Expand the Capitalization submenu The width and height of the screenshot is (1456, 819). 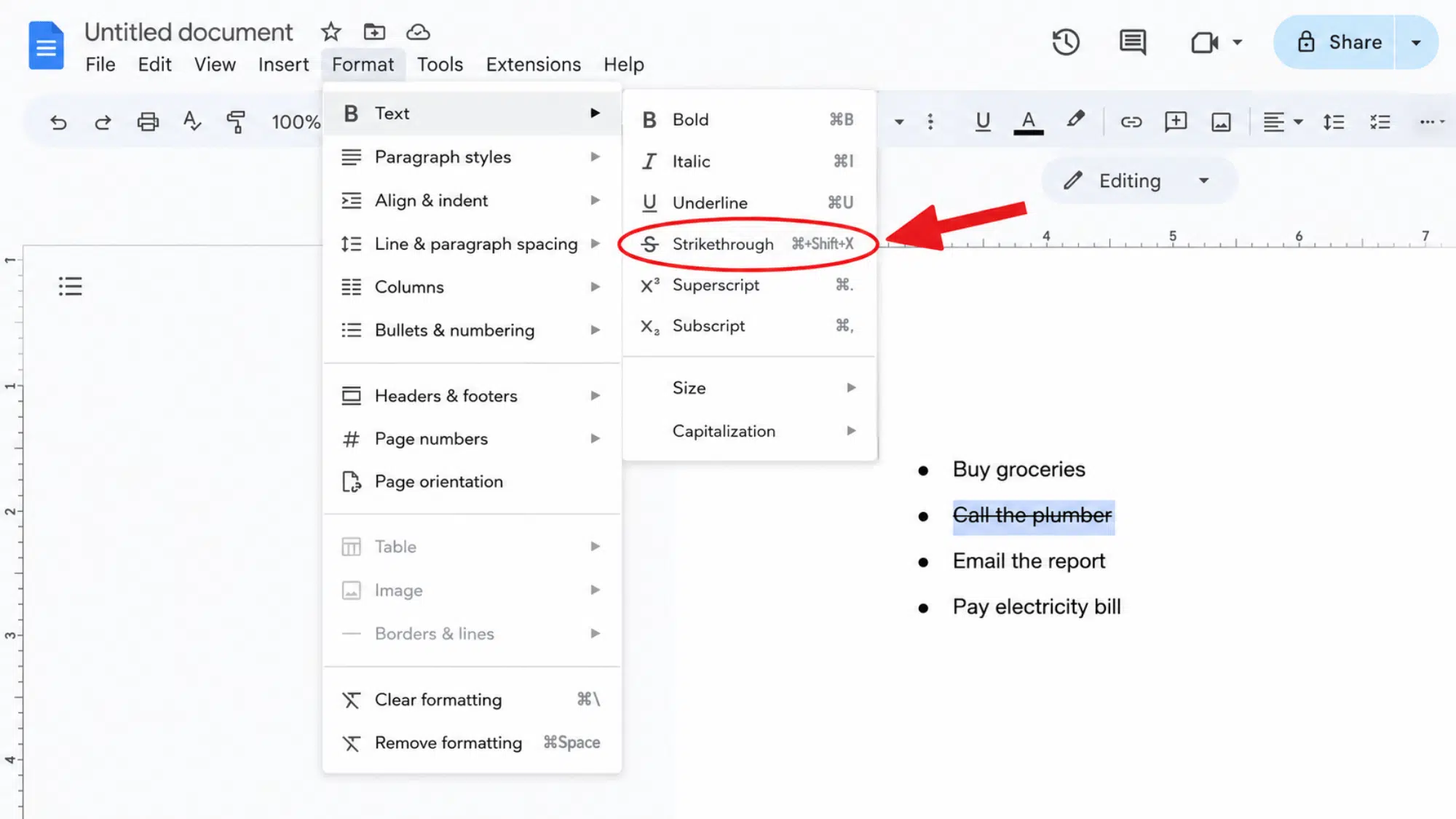[x=749, y=431]
